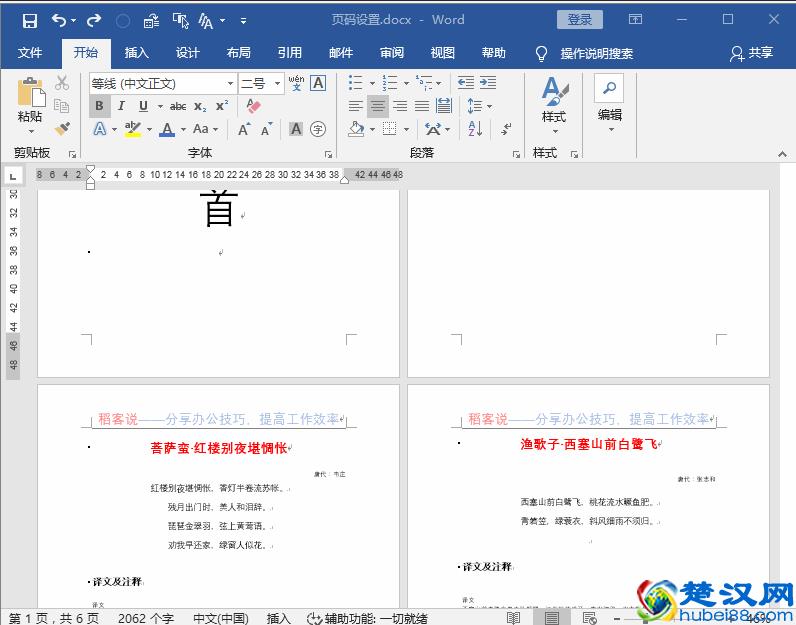Viewport: 796px width, 625px height.
Task: Redo the last action
Action: click(x=93, y=20)
